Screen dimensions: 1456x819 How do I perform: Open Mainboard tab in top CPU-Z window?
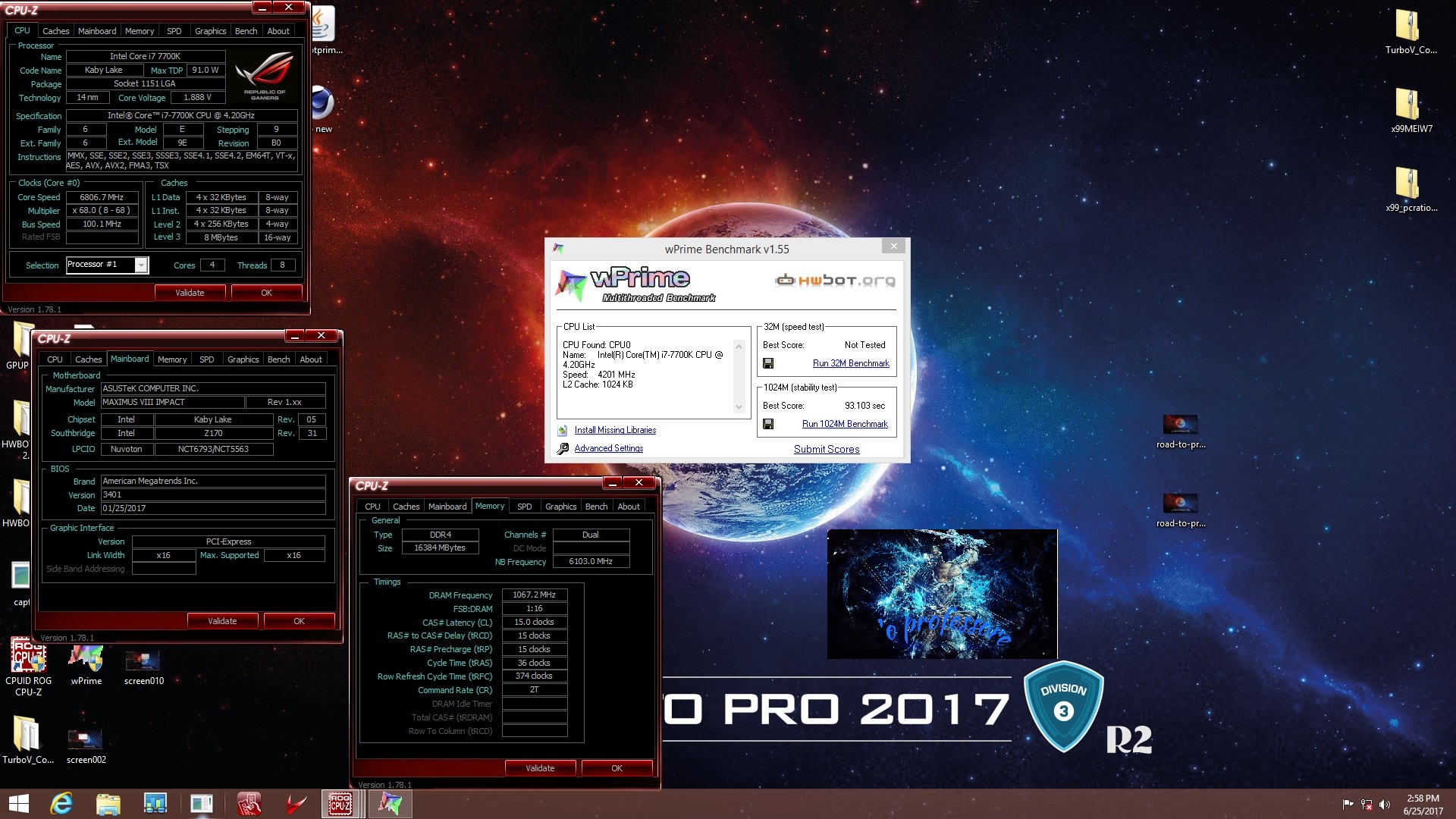(97, 31)
